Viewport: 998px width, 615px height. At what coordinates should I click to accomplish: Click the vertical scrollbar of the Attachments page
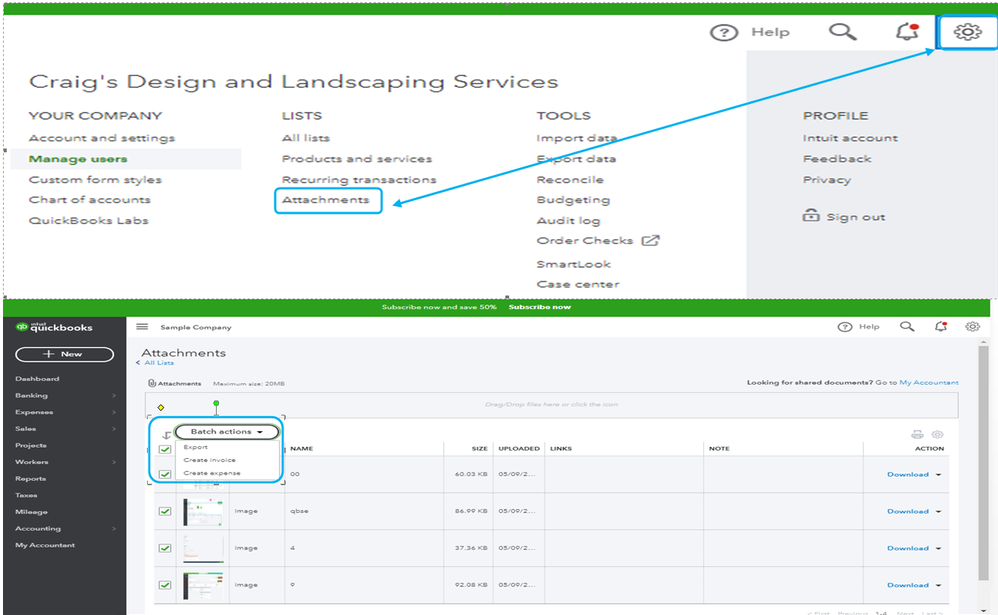click(983, 463)
